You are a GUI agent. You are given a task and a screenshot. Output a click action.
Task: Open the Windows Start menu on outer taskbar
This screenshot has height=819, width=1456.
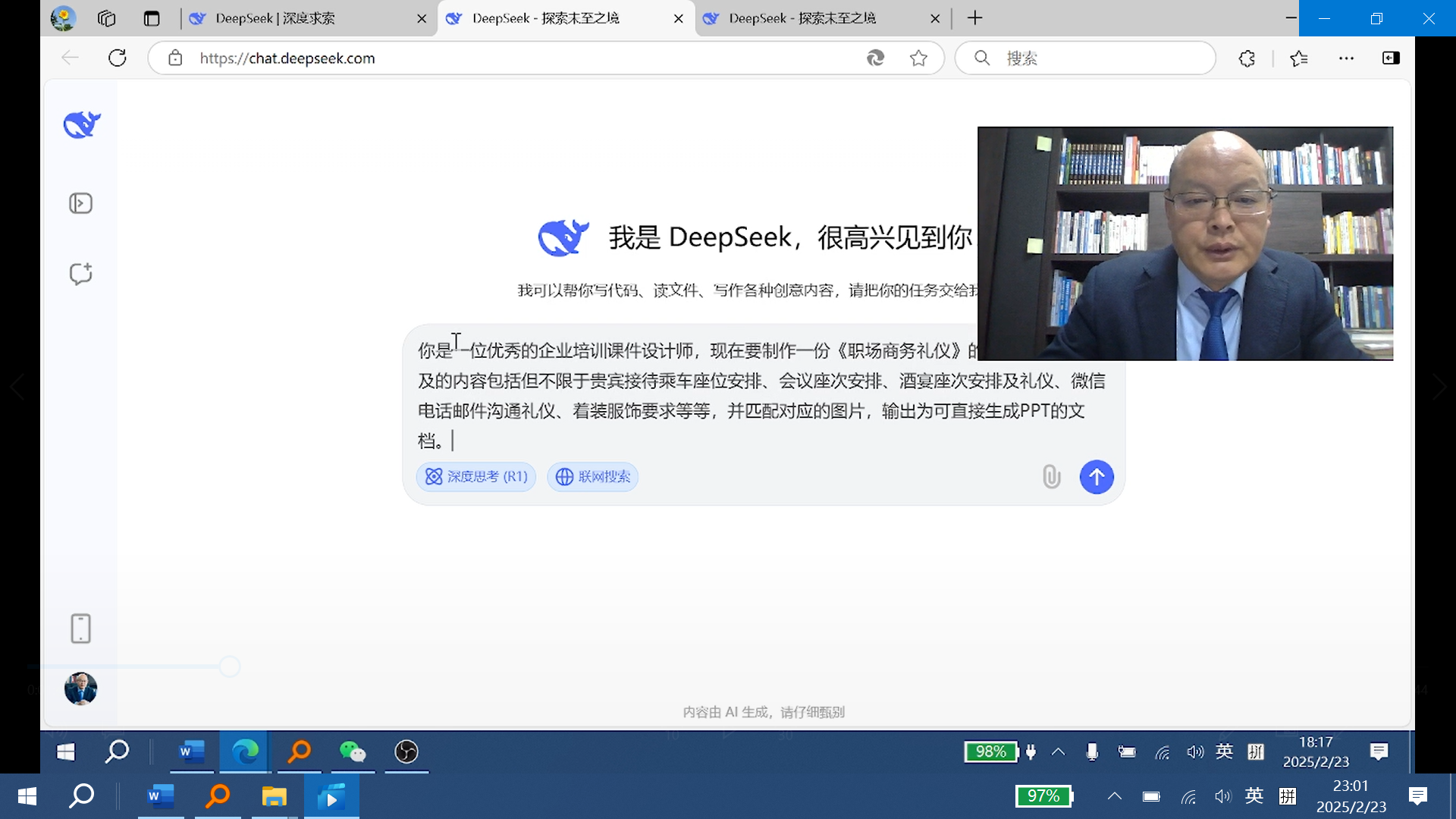click(x=27, y=796)
